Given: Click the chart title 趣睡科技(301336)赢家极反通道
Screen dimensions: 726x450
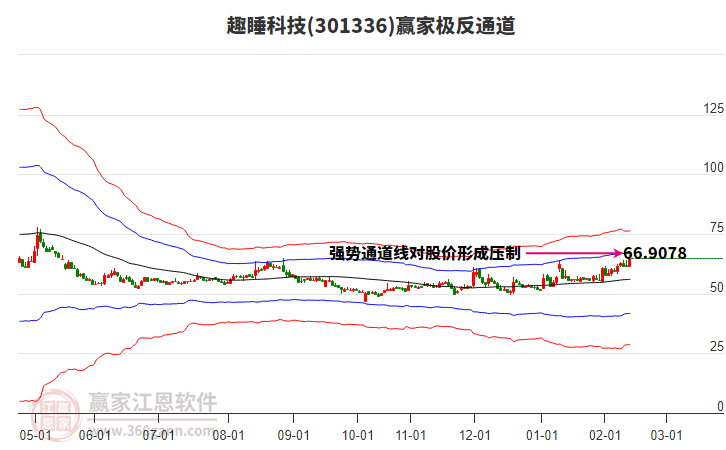Looking at the screenshot, I should (x=371, y=25).
